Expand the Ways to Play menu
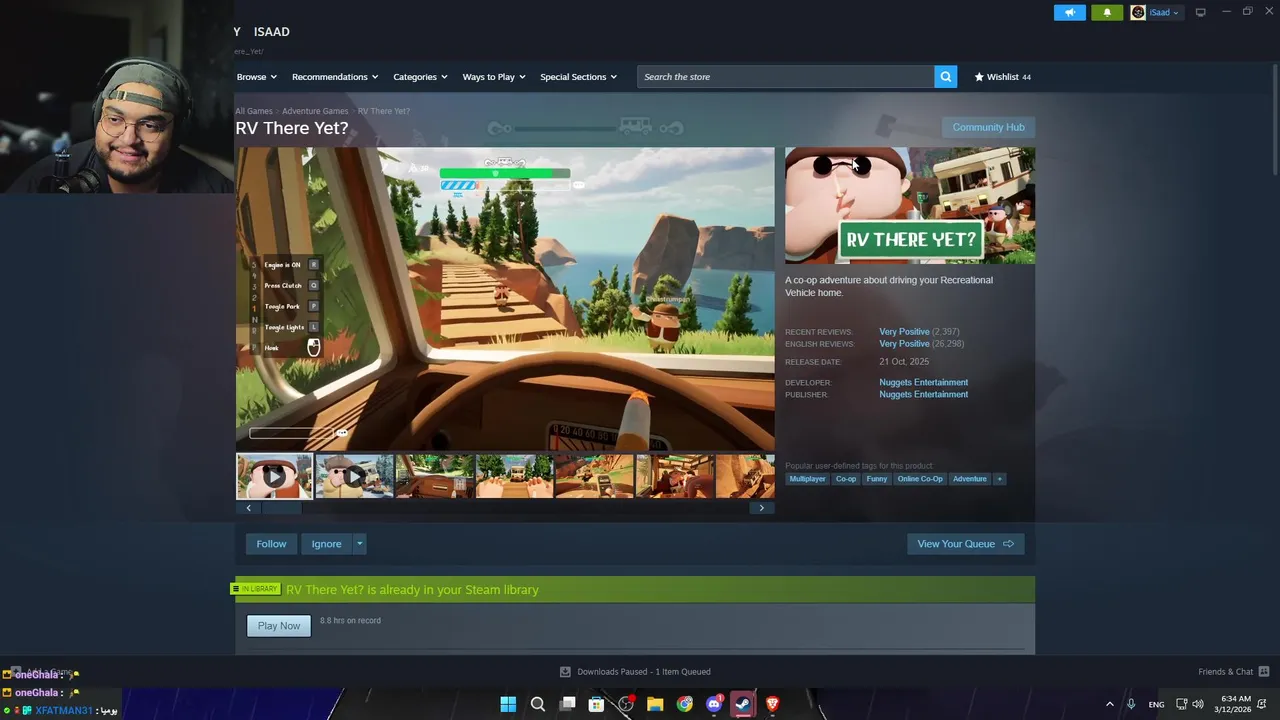This screenshot has width=1280, height=720. 494,77
